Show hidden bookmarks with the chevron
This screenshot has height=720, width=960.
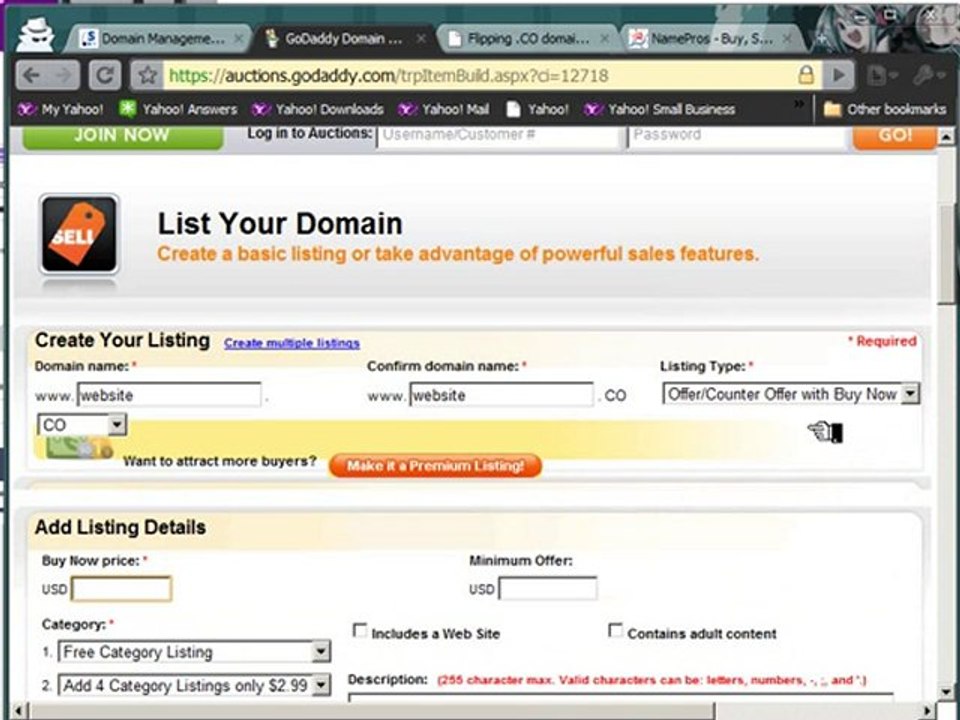click(x=799, y=104)
